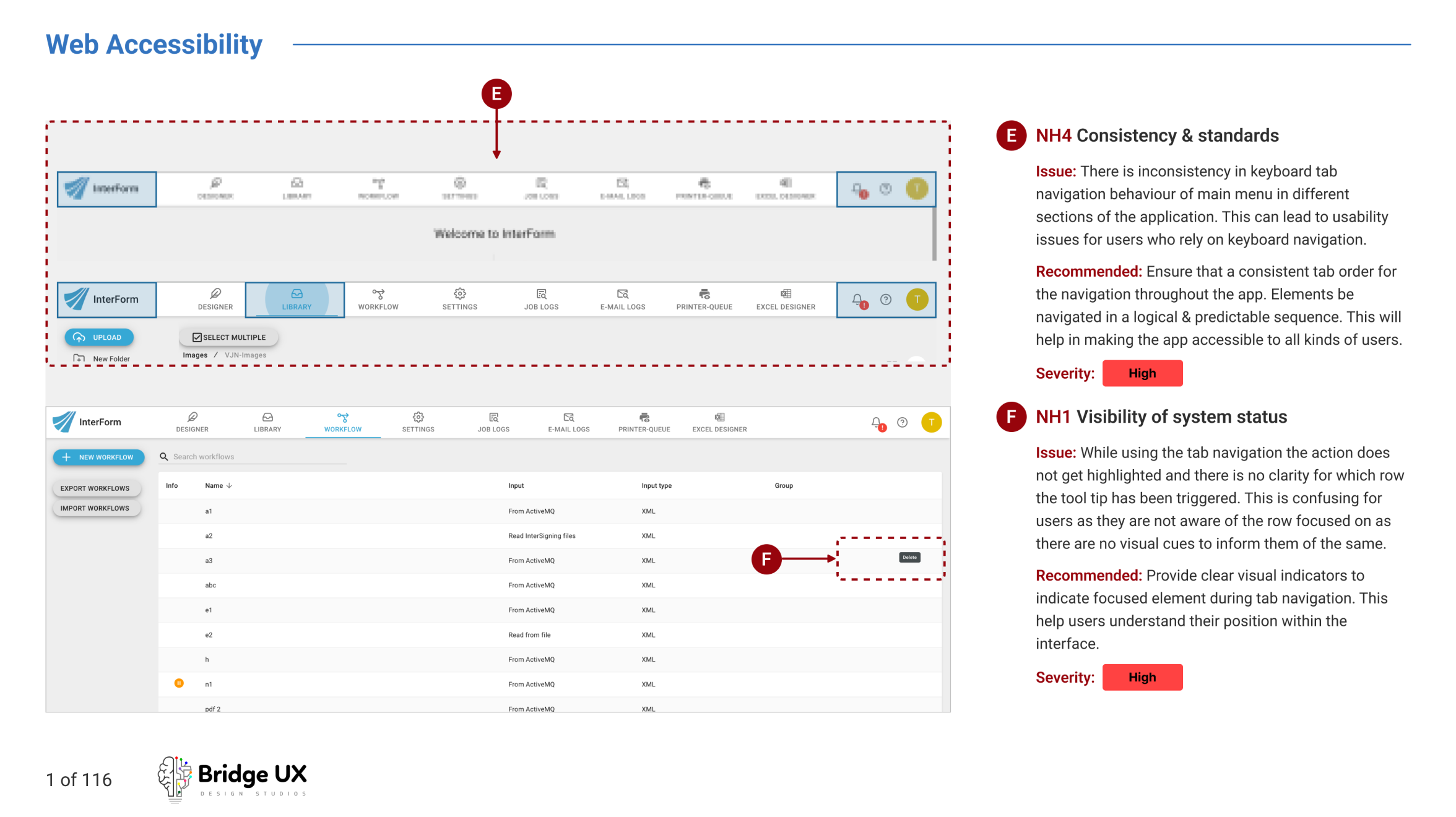This screenshot has height=817, width=1456.
Task: Click the orange paused icon on row n1
Action: (179, 683)
